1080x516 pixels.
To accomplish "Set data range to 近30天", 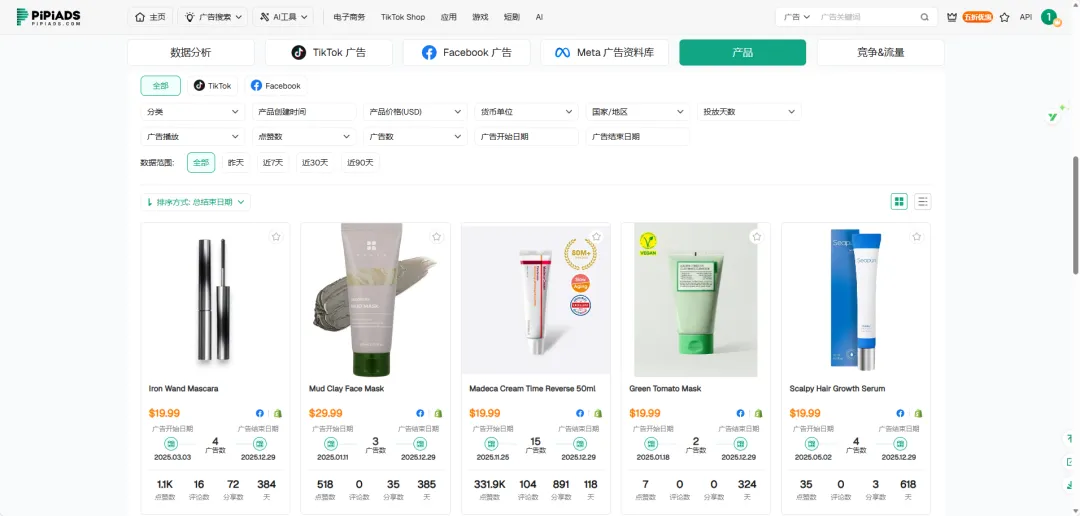I will tap(316, 163).
